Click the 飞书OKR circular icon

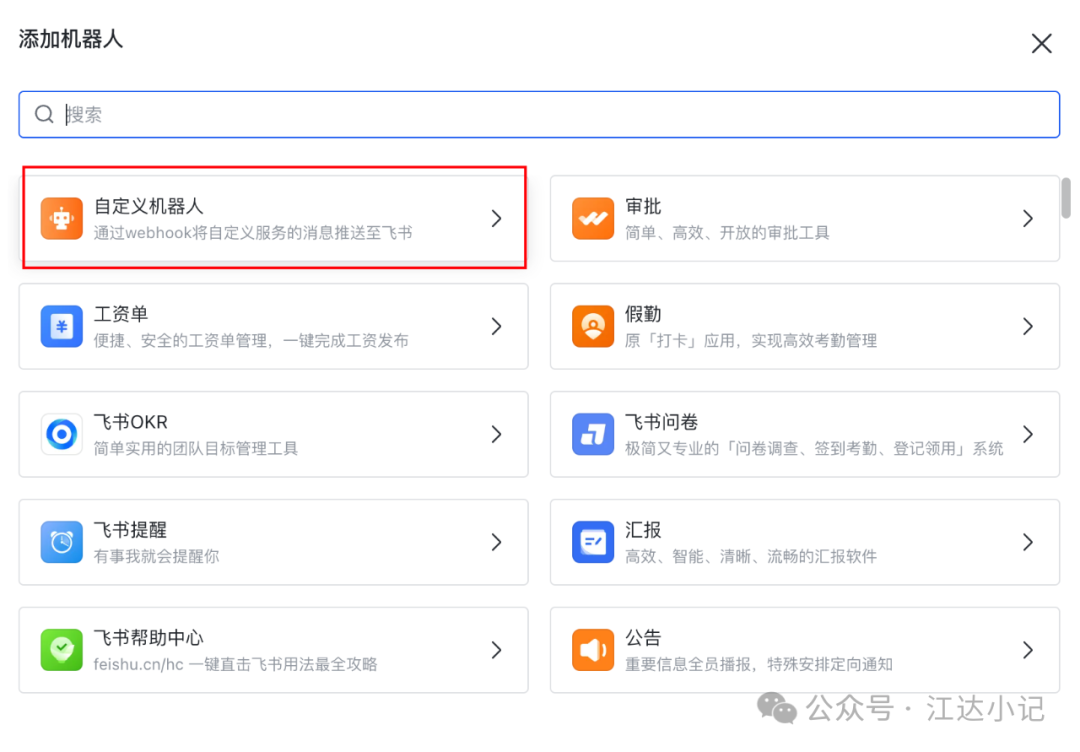click(x=61, y=435)
